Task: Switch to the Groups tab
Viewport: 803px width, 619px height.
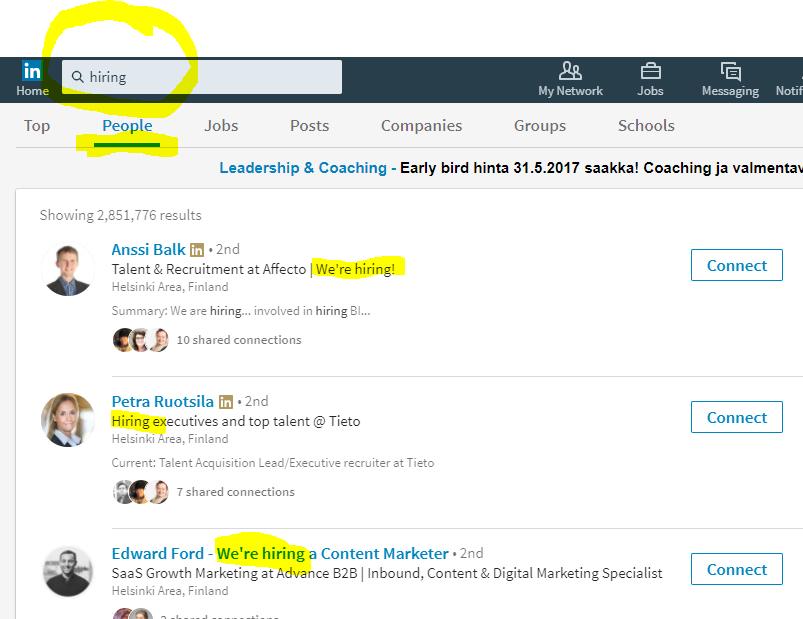Action: pos(540,125)
